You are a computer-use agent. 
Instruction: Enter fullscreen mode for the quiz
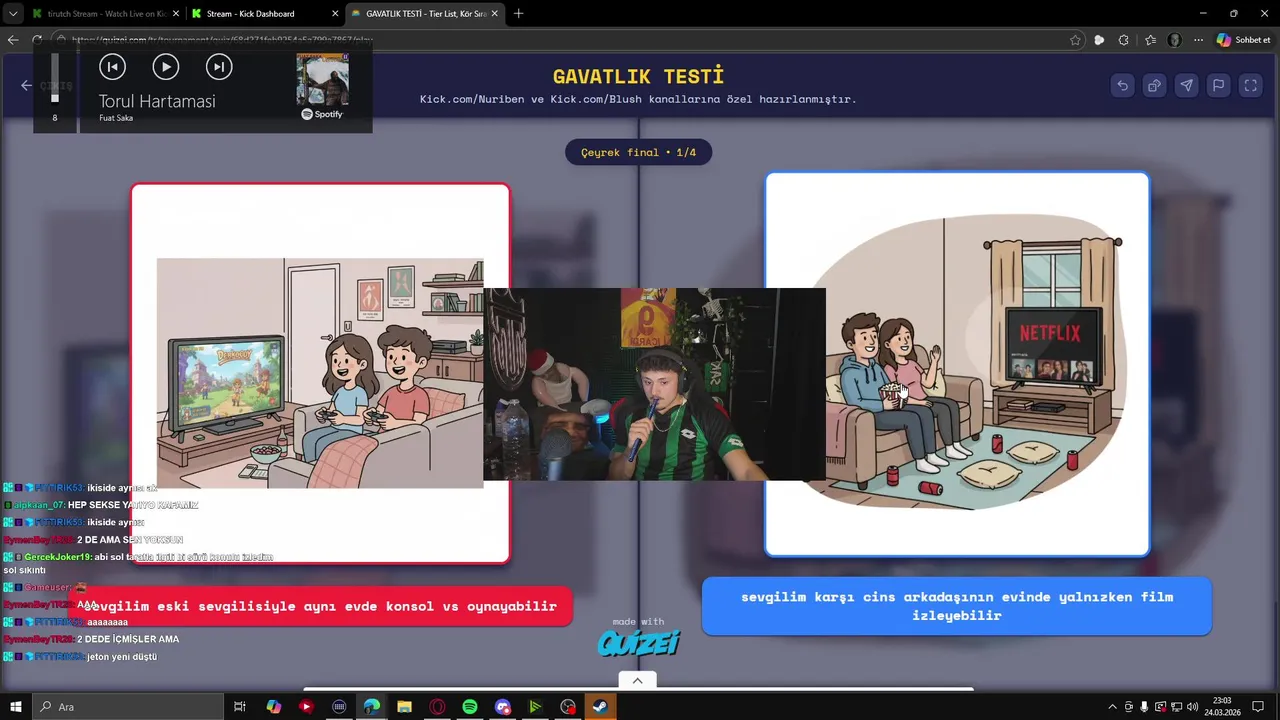(x=1250, y=86)
